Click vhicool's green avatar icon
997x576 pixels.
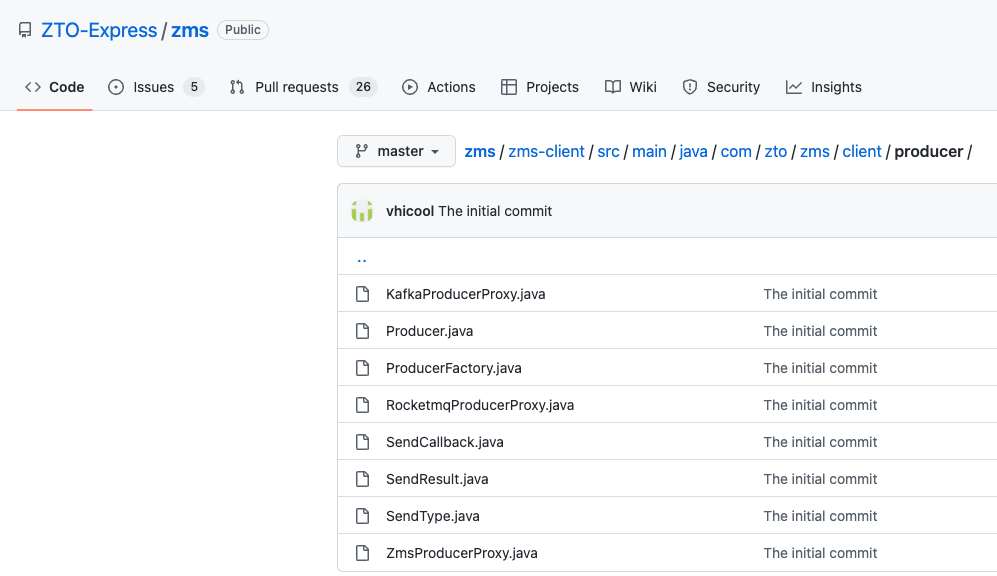coord(361,211)
